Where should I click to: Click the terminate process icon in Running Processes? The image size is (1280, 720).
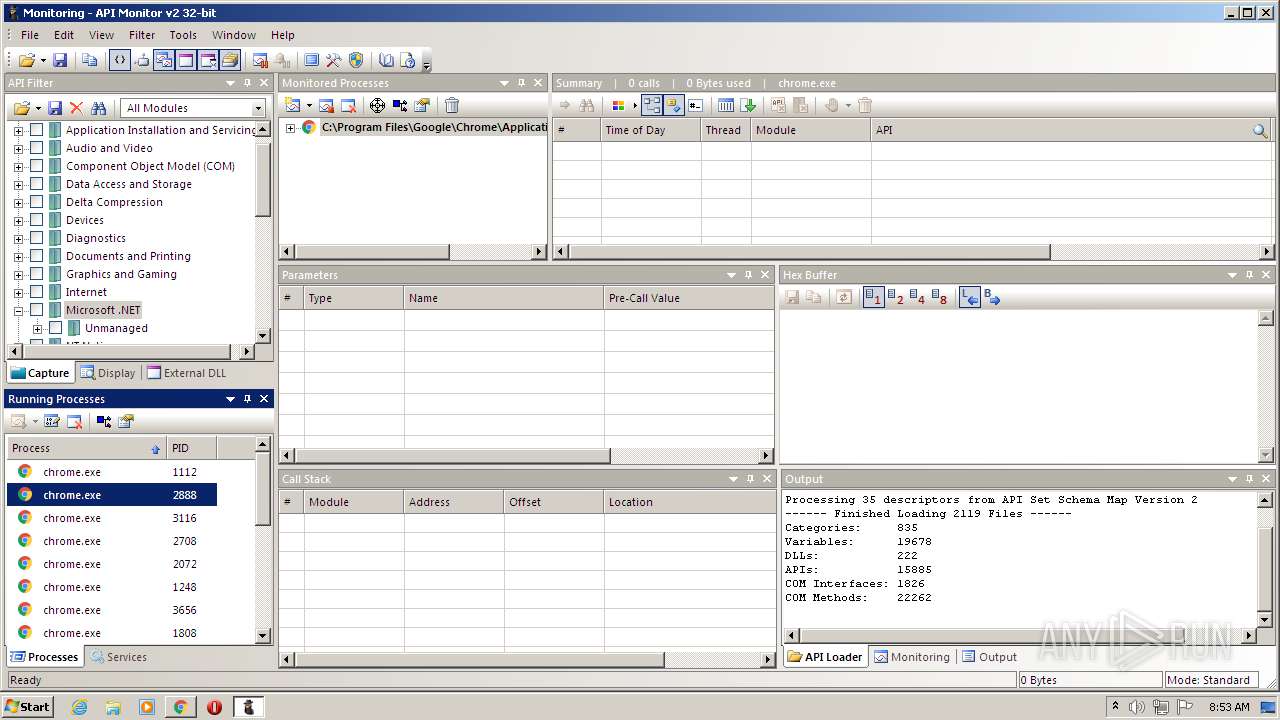[x=74, y=421]
